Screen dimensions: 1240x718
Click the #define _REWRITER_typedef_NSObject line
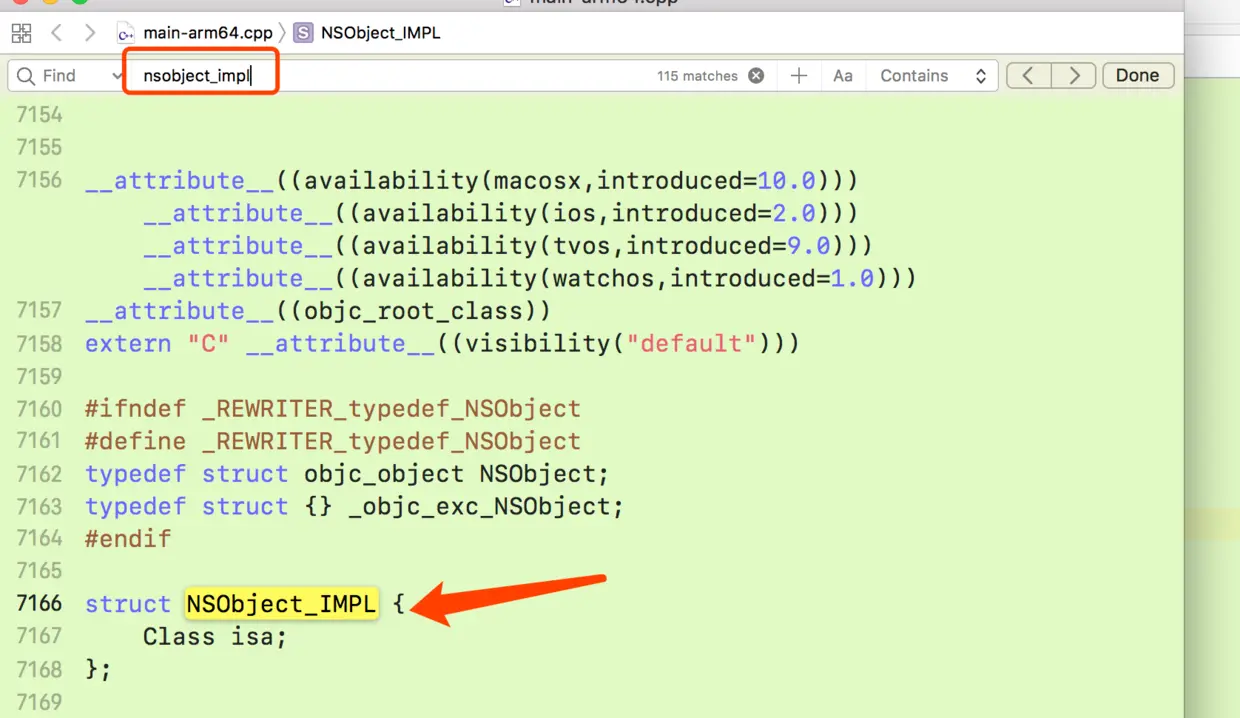pyautogui.click(x=333, y=441)
